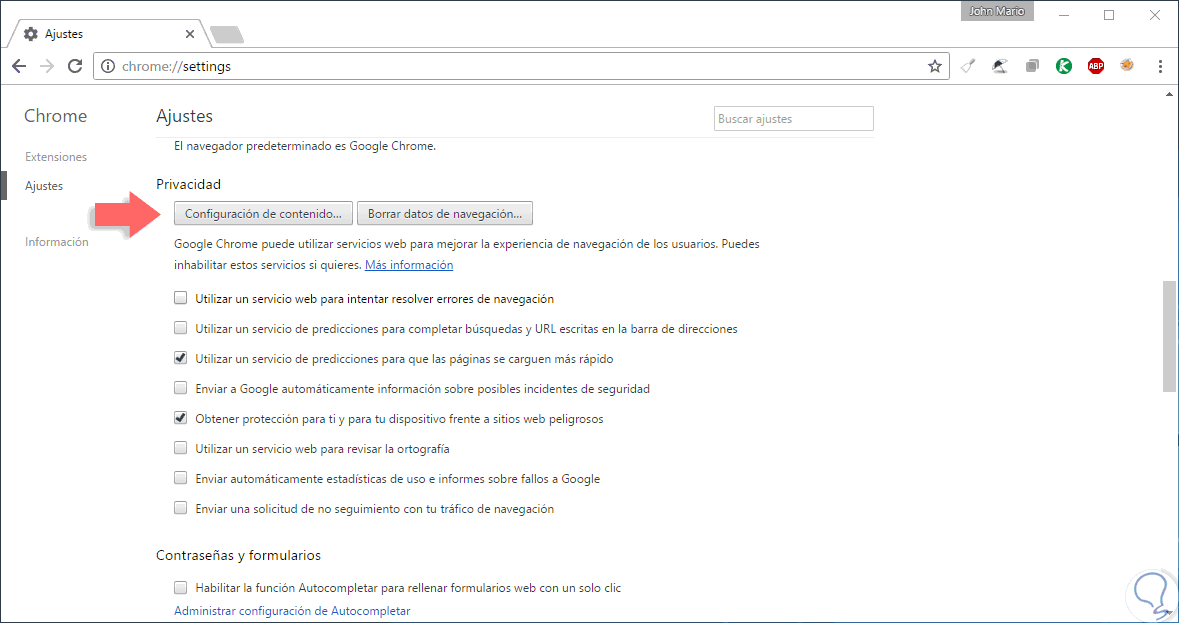This screenshot has height=623, width=1179.
Task: Click the Contraseñas y formularios heading
Action: [x=238, y=555]
